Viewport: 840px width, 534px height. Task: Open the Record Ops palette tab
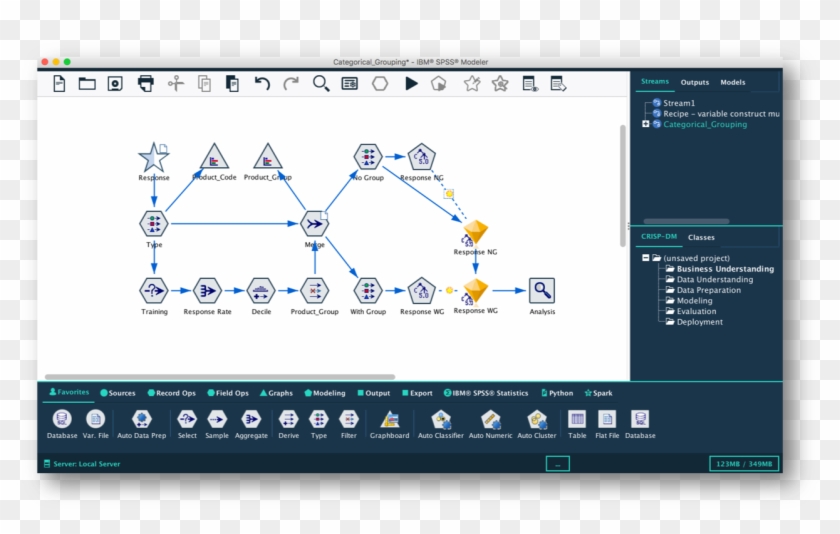tap(171, 393)
